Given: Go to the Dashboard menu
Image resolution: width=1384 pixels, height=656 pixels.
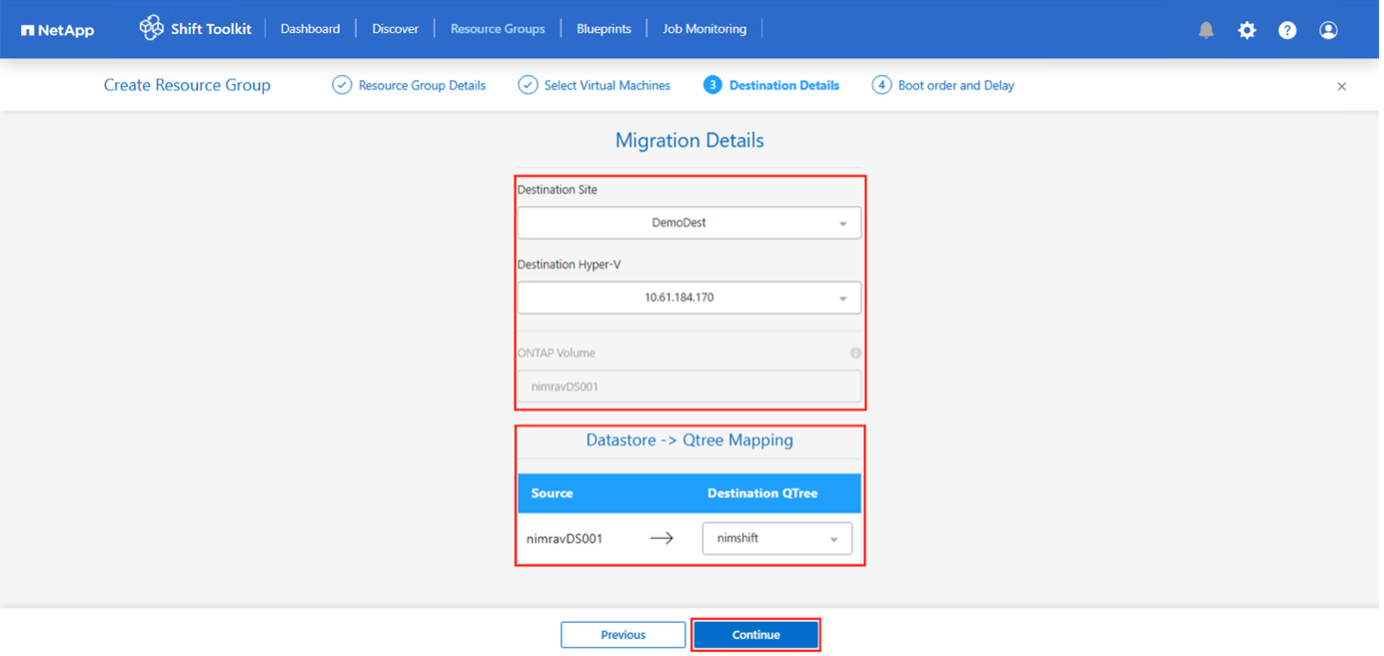Looking at the screenshot, I should (310, 29).
